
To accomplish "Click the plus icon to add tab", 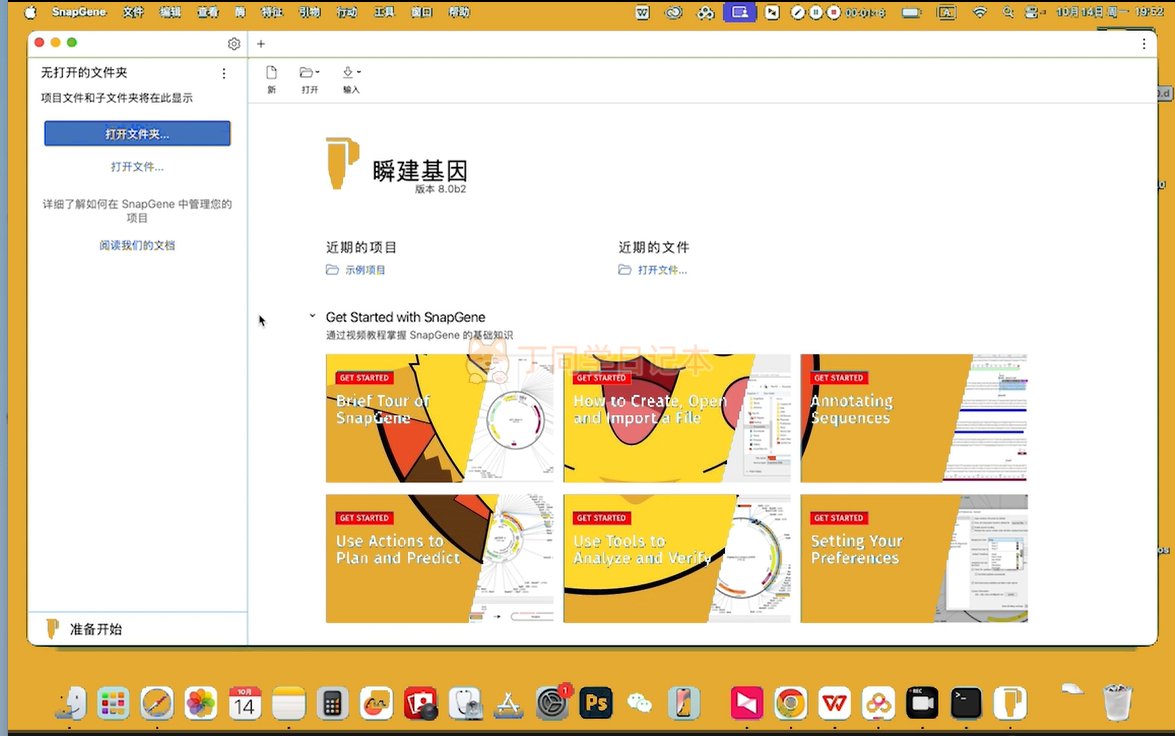I will 261,44.
